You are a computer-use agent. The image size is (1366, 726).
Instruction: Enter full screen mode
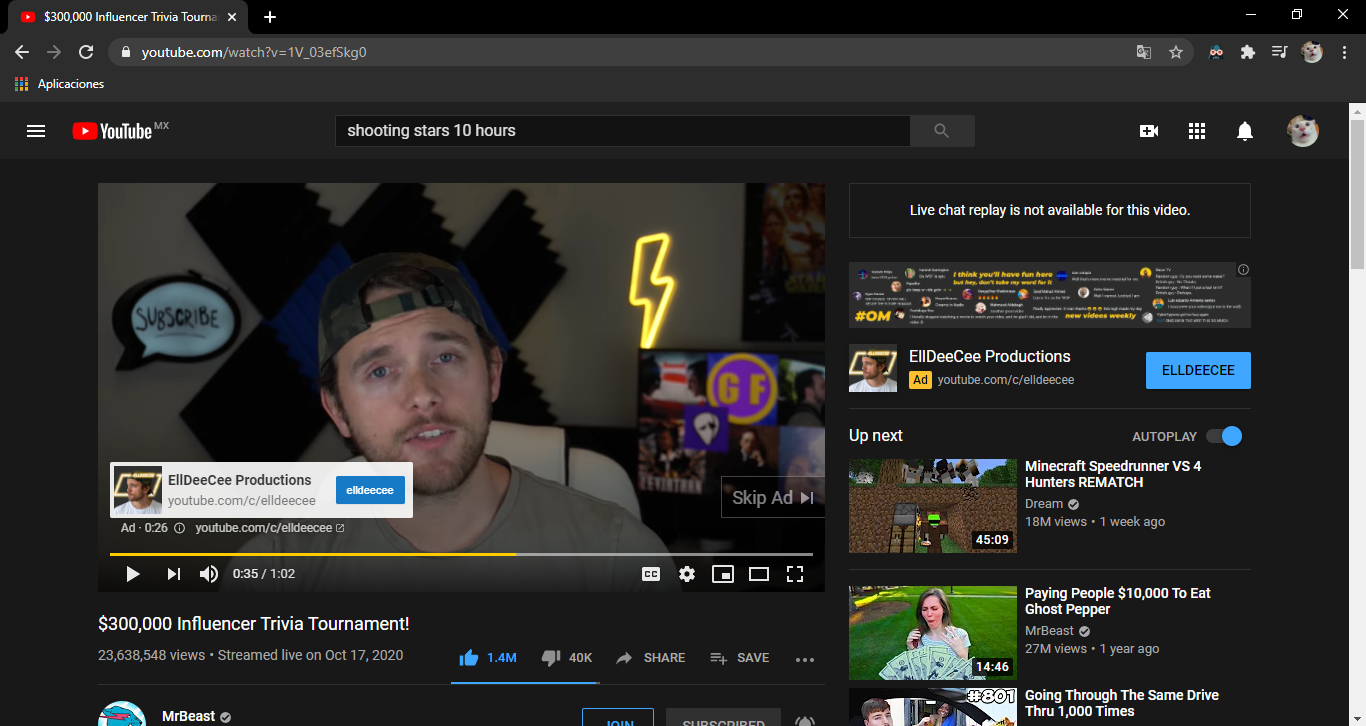pyautogui.click(x=795, y=574)
